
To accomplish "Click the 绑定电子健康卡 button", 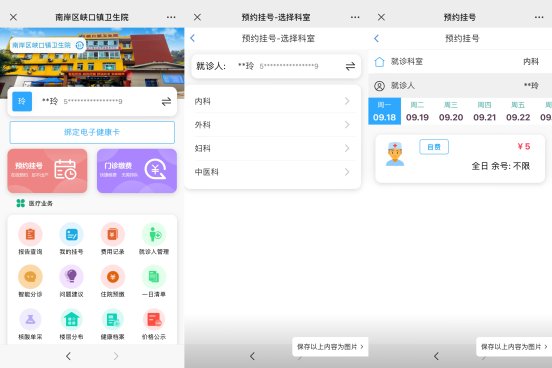I will pyautogui.click(x=92, y=132).
